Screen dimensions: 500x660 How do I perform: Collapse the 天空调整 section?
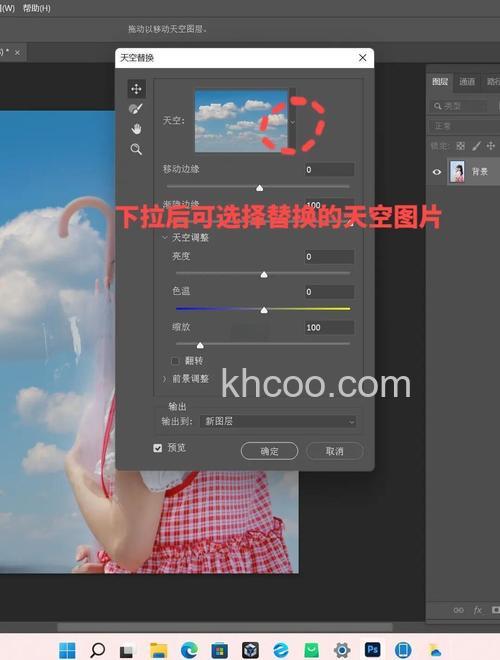coord(165,238)
